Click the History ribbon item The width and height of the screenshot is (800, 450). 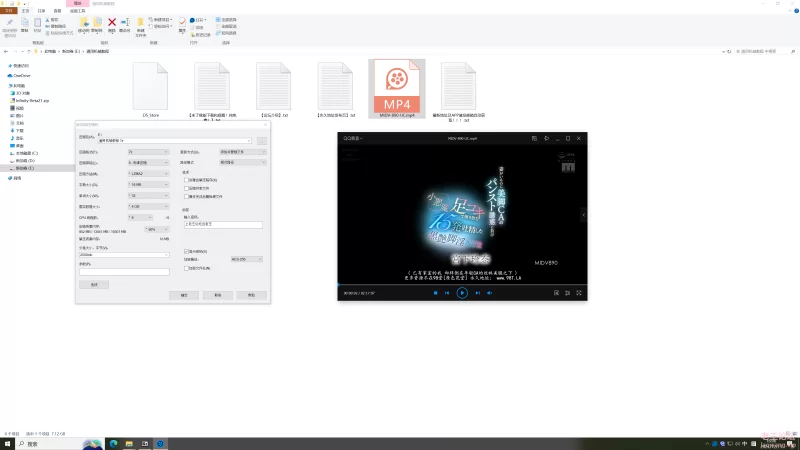point(200,35)
